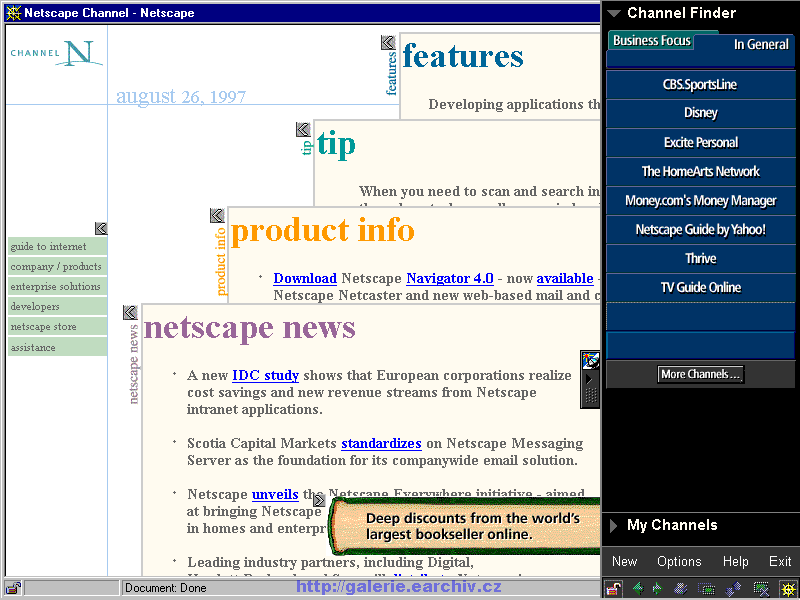This screenshot has width=800, height=600.
Task: Open the 'company / products' sidebar item
Action: click(57, 266)
